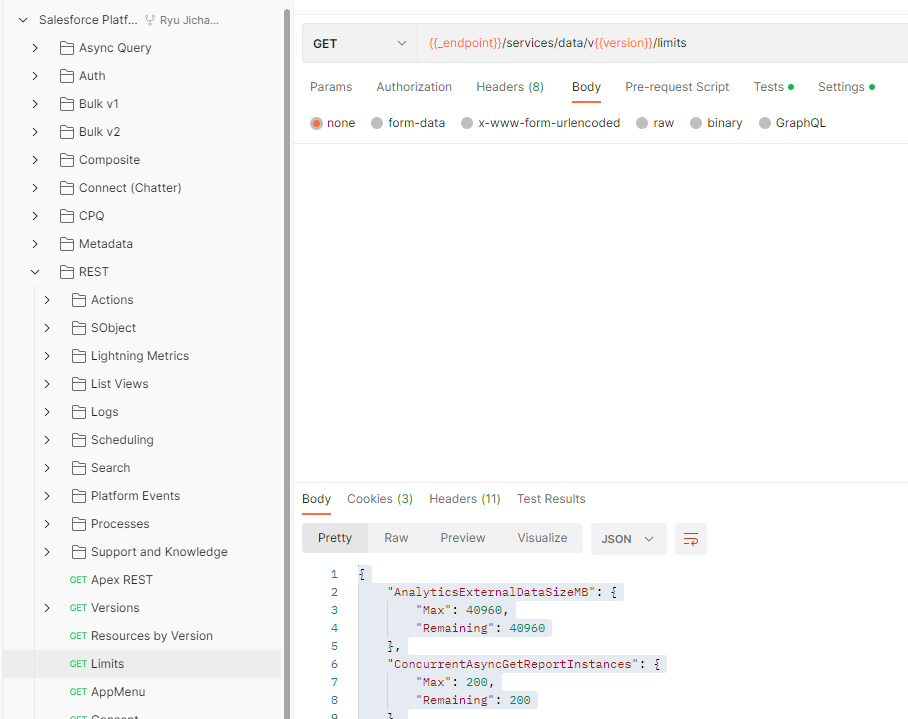This screenshot has height=719, width=908.
Task: Click the Bulk v2 folder icon
Action: (67, 132)
